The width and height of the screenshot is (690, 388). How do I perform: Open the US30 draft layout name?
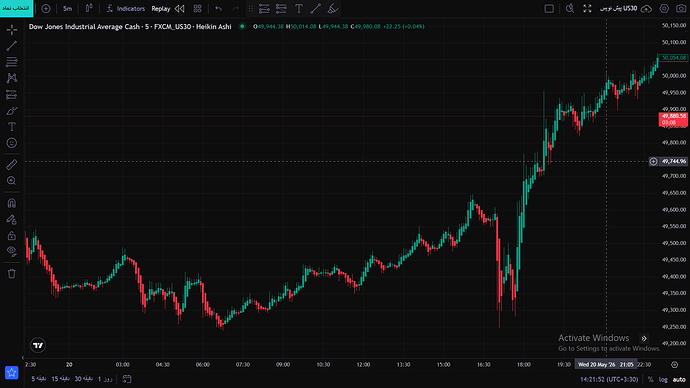[x=619, y=9]
